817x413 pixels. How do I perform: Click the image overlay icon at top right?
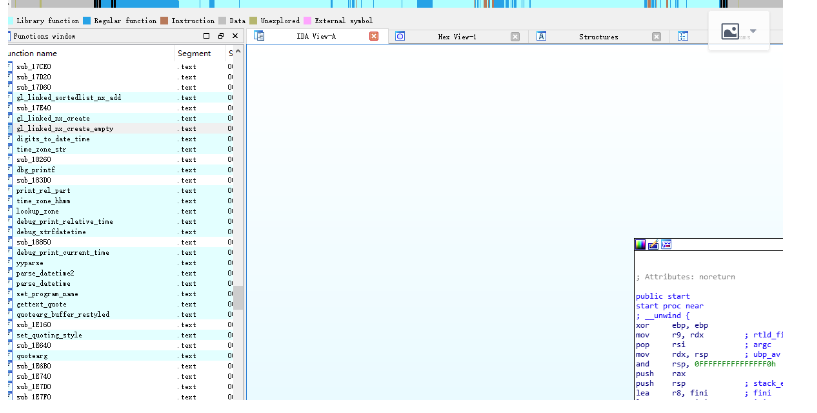[x=730, y=32]
